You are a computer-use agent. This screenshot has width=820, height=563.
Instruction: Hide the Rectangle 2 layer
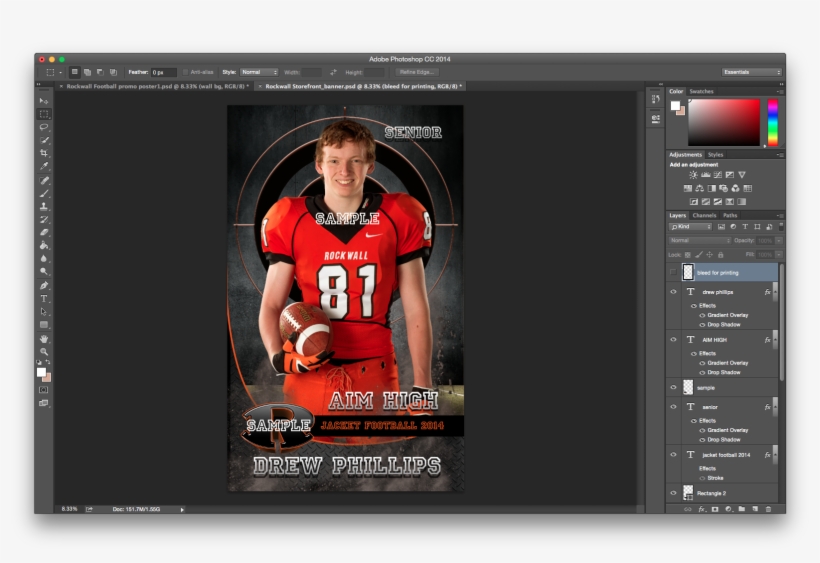point(673,493)
